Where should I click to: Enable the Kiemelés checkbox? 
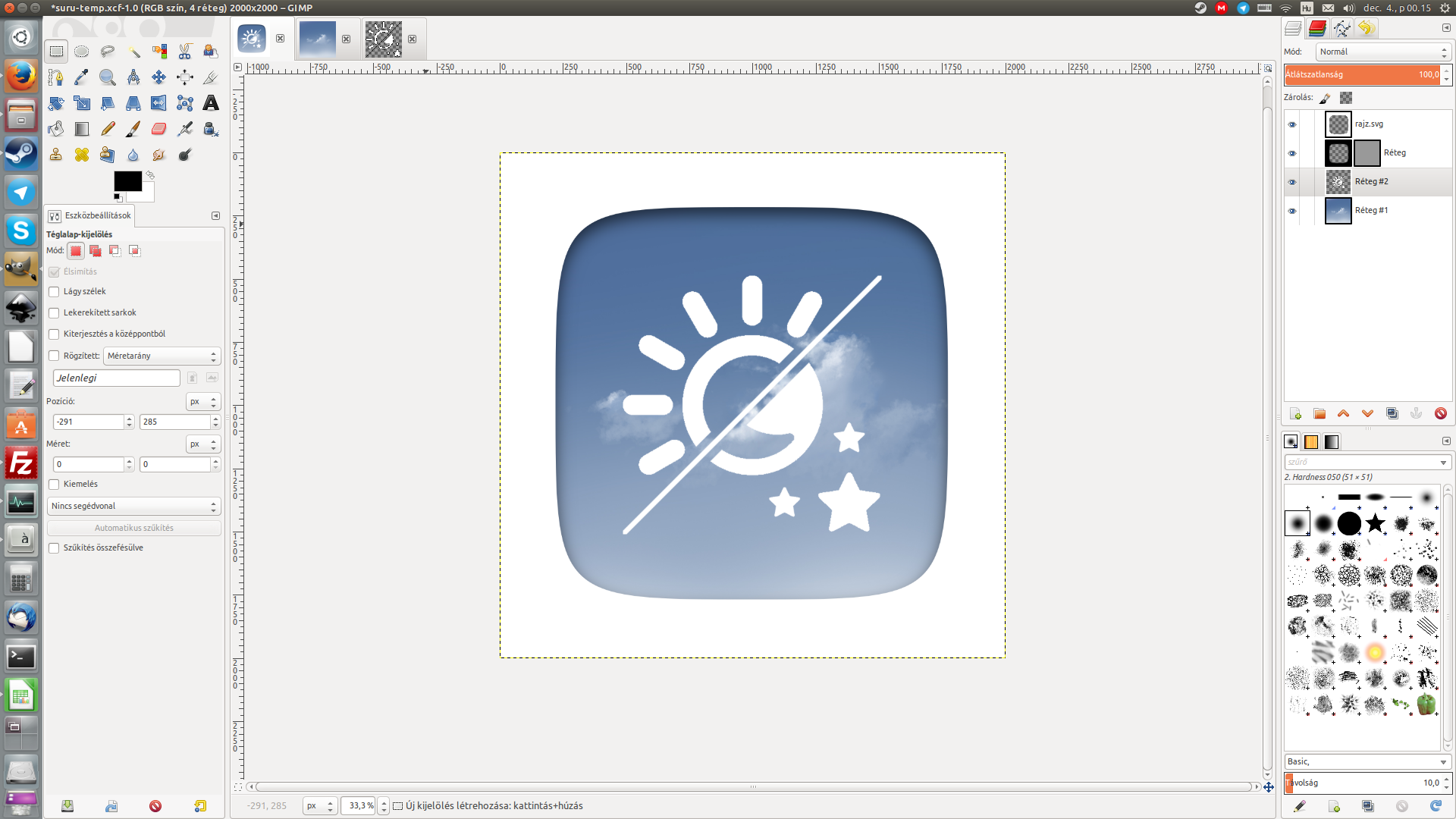point(54,485)
